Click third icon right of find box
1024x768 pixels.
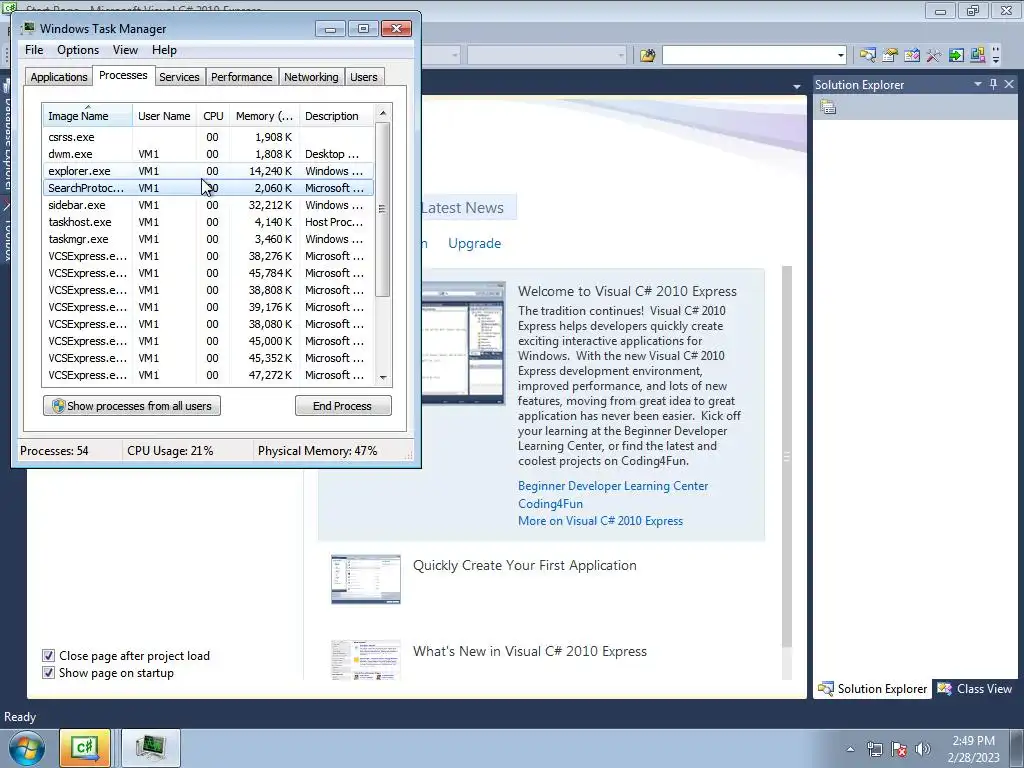(x=912, y=56)
